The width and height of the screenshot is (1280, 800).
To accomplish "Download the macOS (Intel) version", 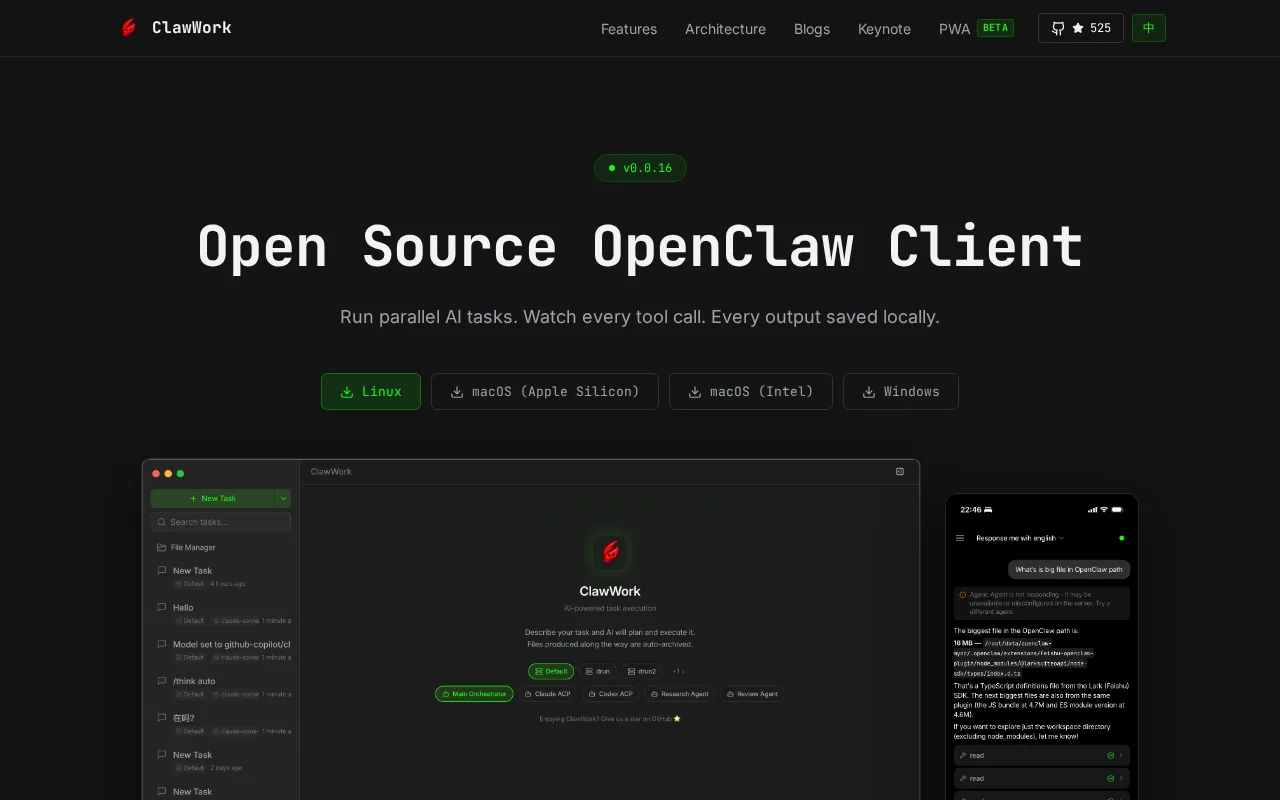I will [751, 392].
